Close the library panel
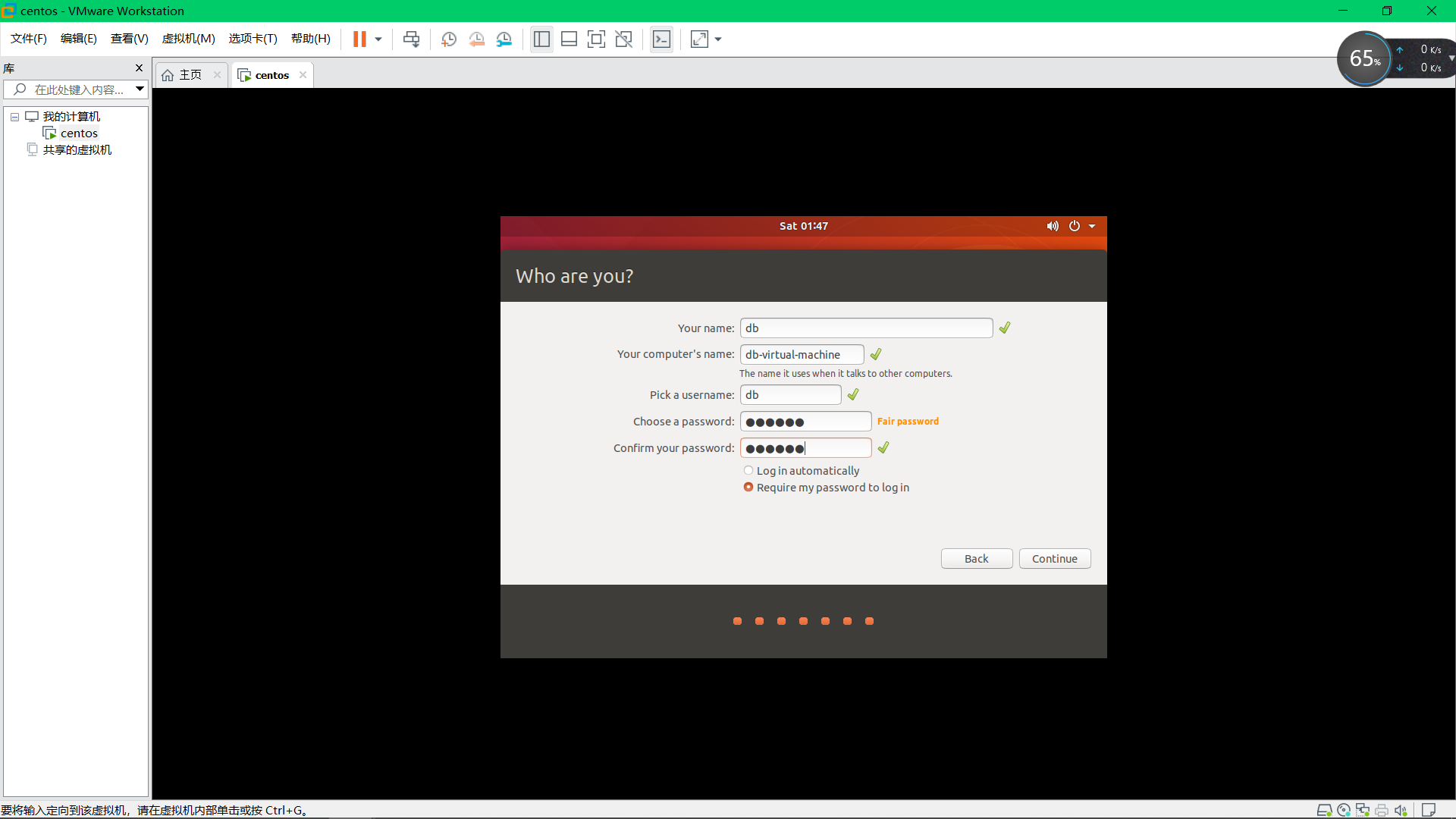This screenshot has height=819, width=1456. click(139, 68)
